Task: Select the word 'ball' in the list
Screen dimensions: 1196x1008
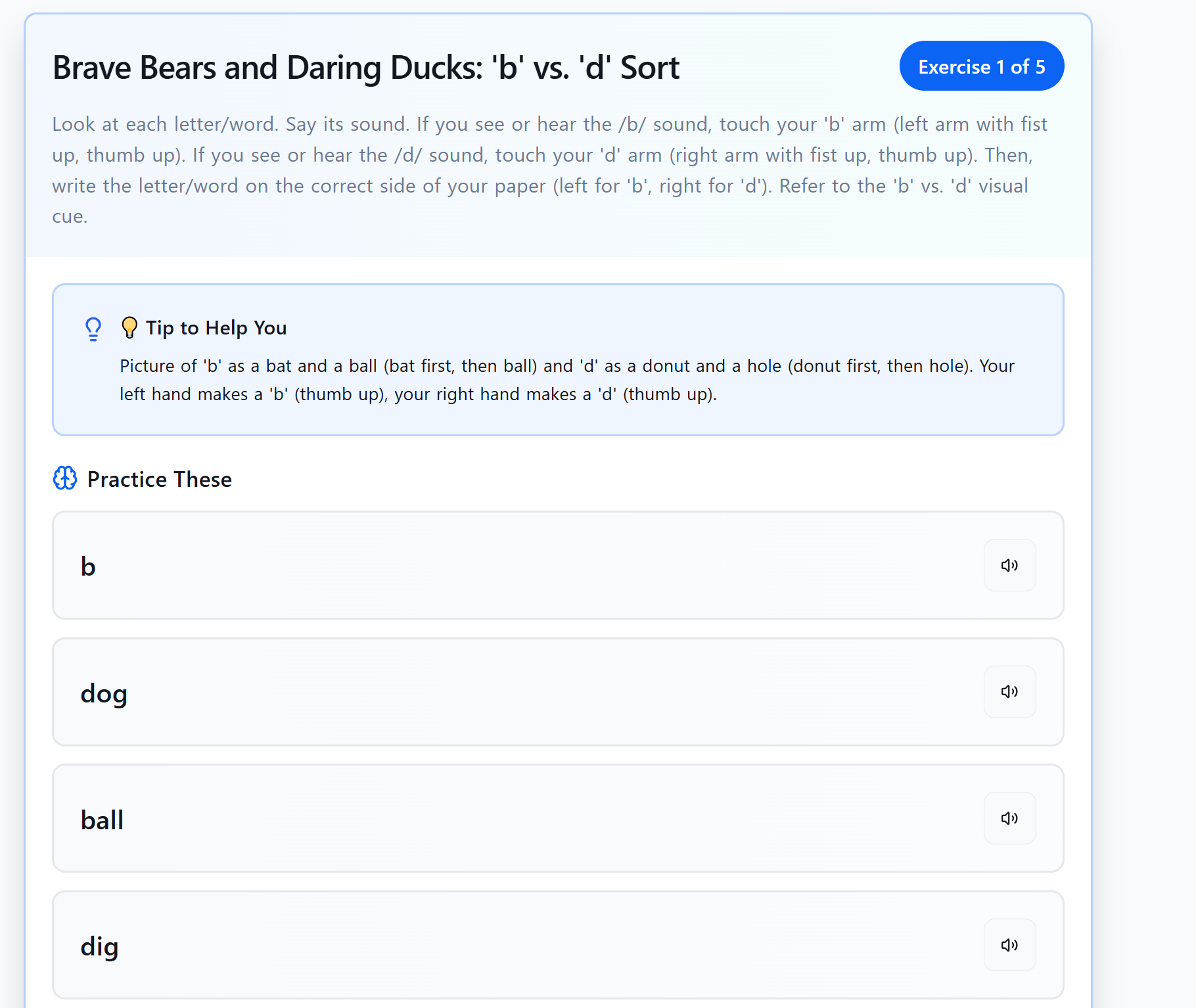Action: 102,820
